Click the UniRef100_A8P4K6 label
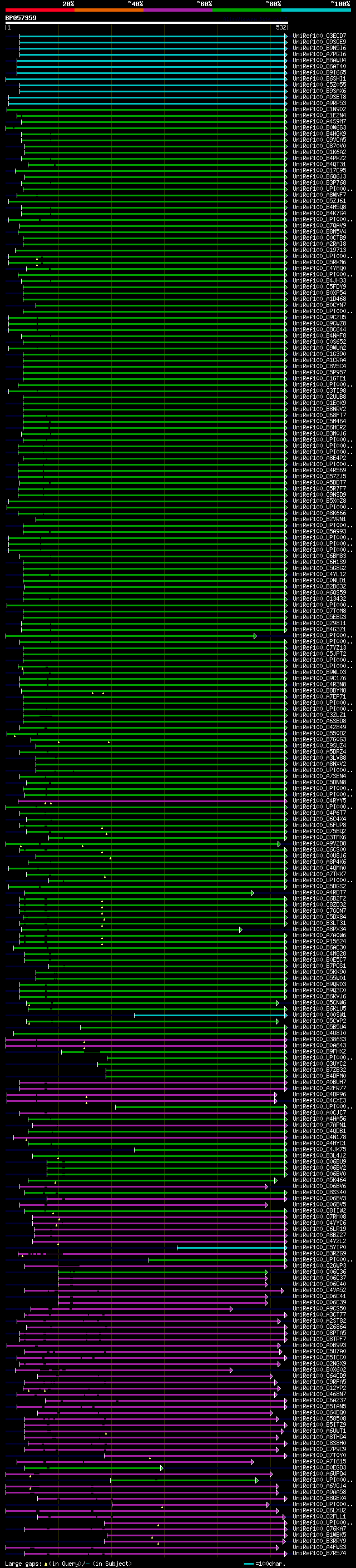 coord(319,862)
